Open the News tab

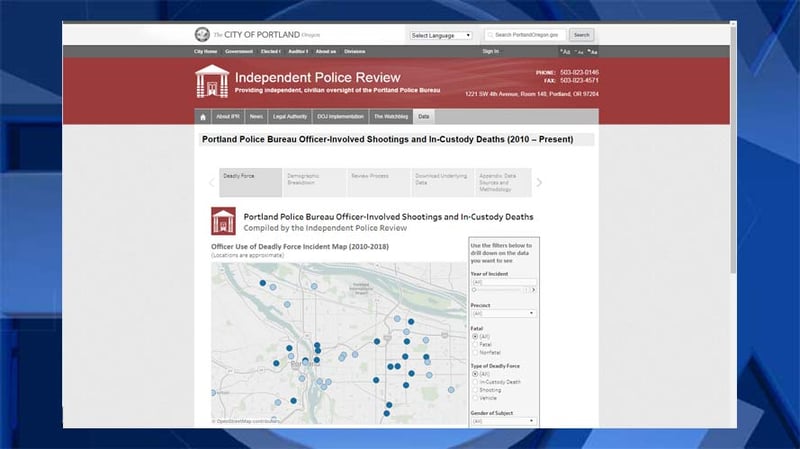pyautogui.click(x=256, y=117)
